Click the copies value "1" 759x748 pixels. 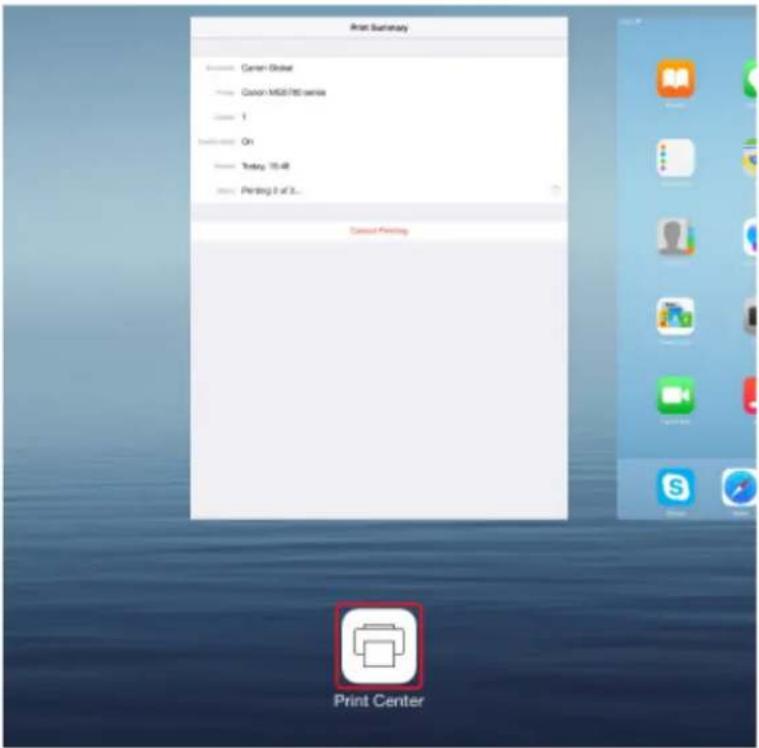pos(244,117)
